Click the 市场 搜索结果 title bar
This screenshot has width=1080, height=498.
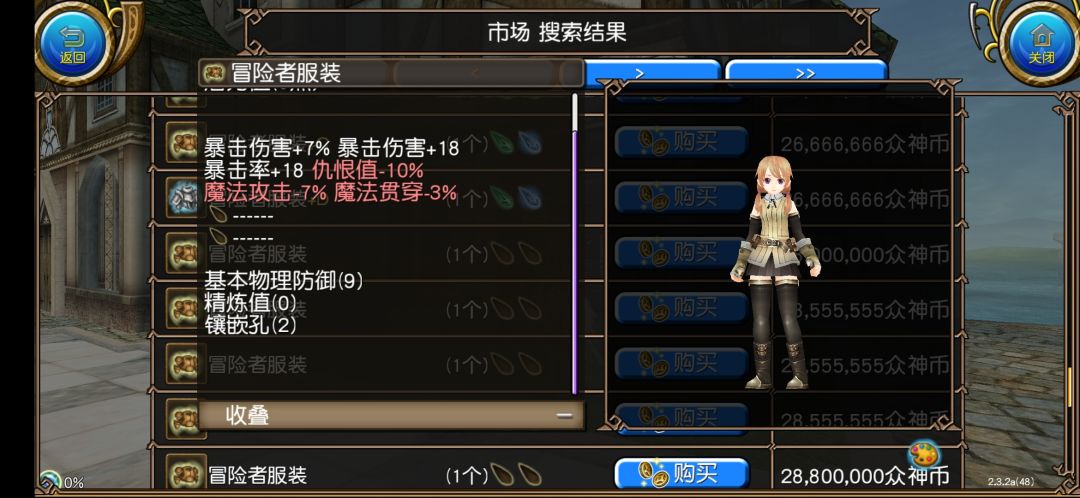click(x=557, y=32)
